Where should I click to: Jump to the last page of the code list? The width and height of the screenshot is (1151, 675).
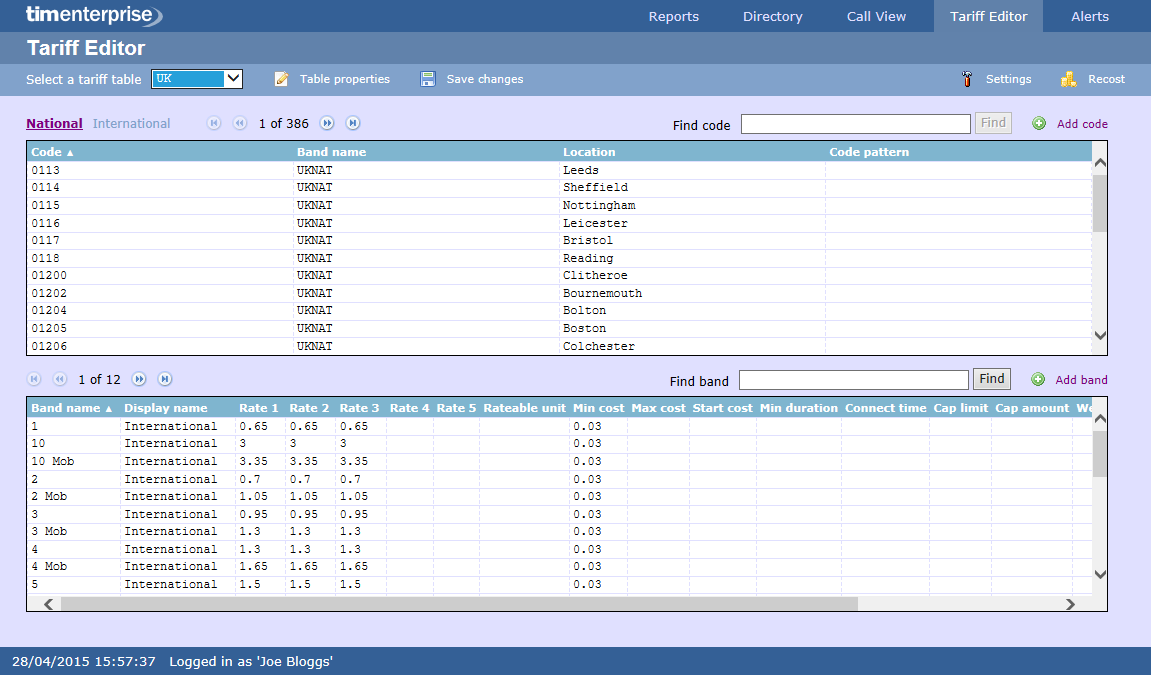point(352,123)
